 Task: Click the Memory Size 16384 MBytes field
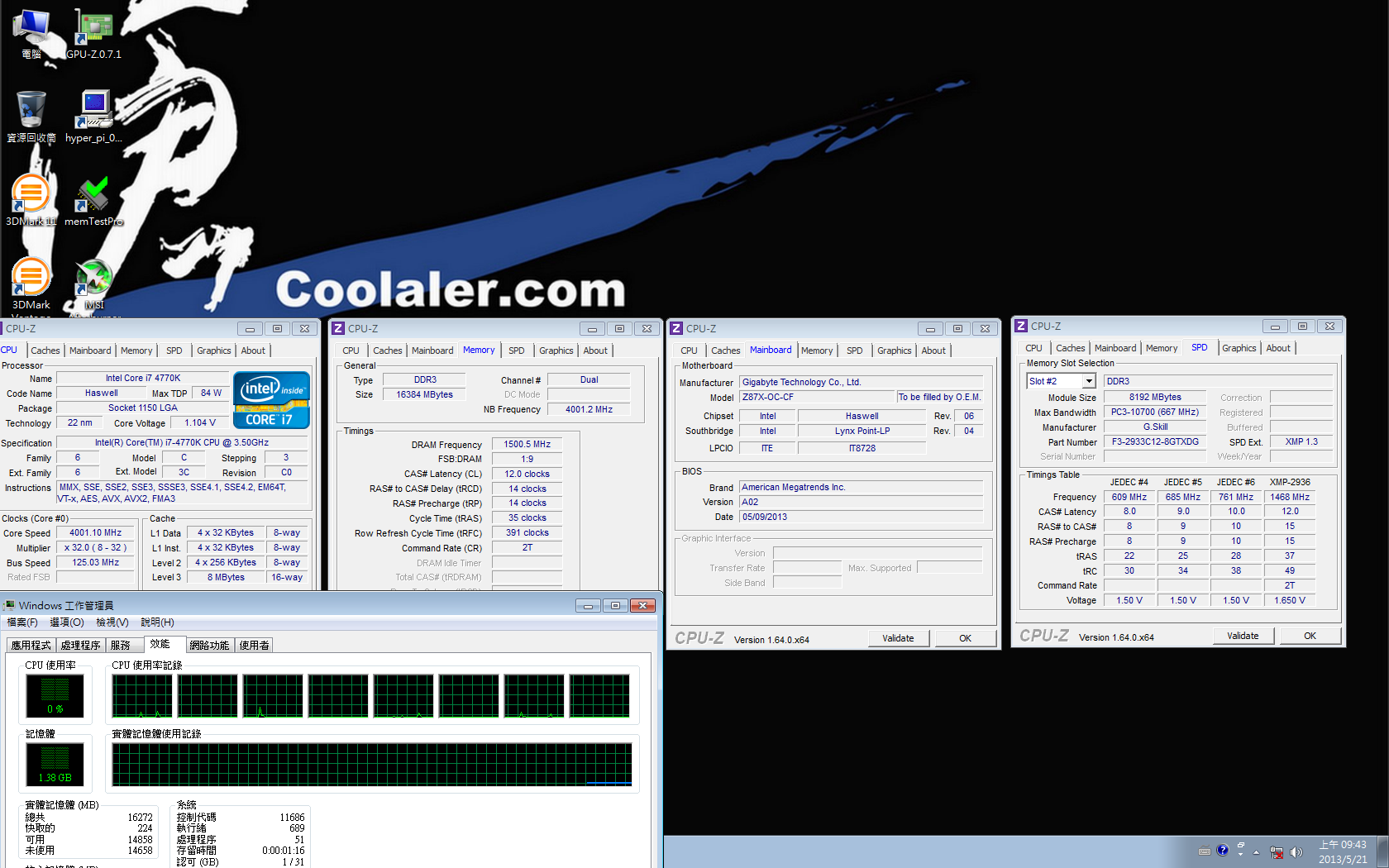[x=424, y=394]
